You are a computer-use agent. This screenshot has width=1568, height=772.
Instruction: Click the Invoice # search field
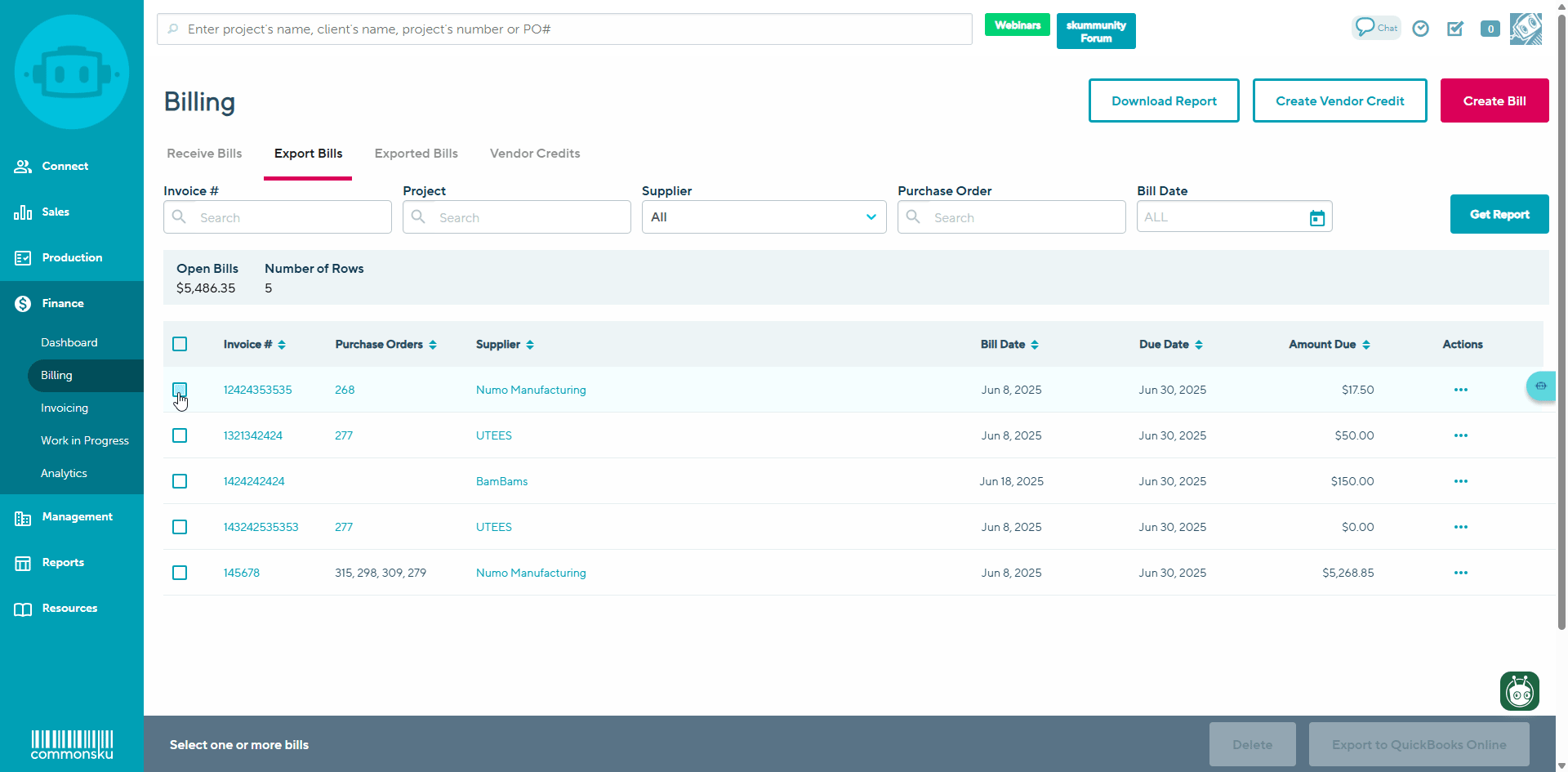278,218
